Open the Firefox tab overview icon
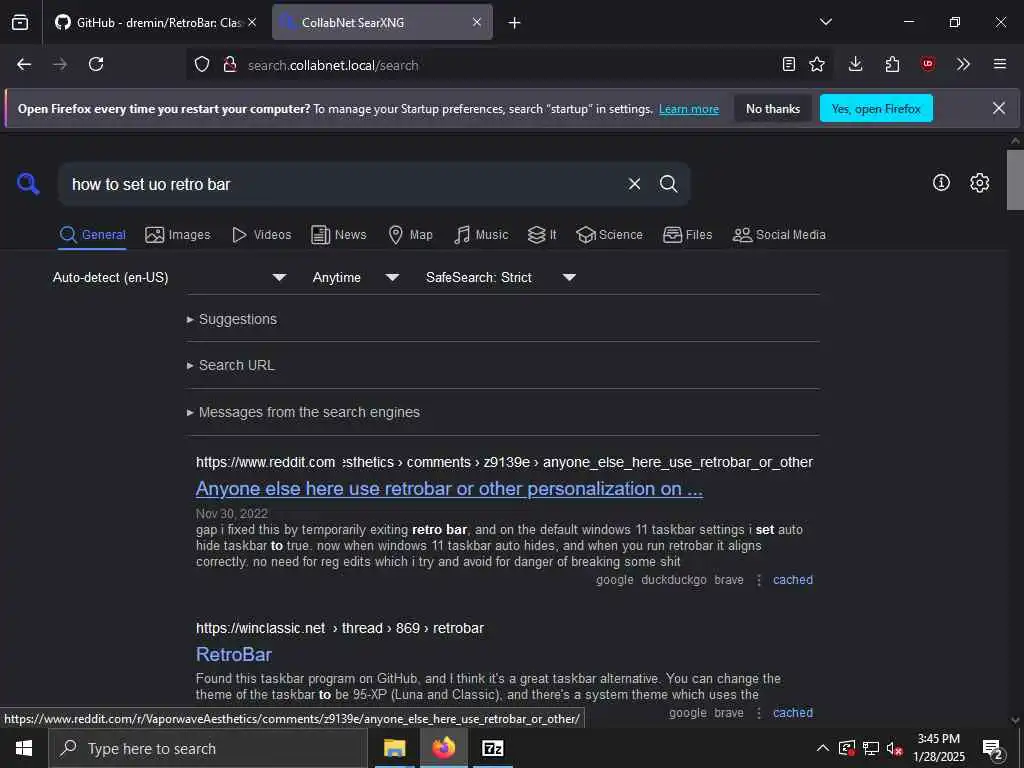Screen dimensions: 1024x768 (20, 23)
